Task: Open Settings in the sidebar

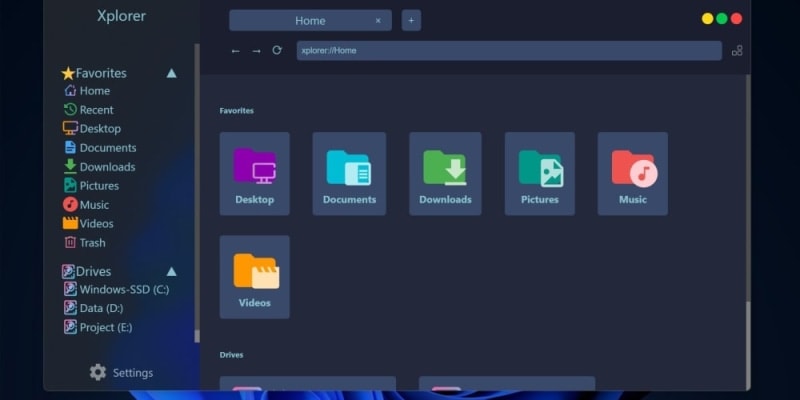Action: pos(121,373)
